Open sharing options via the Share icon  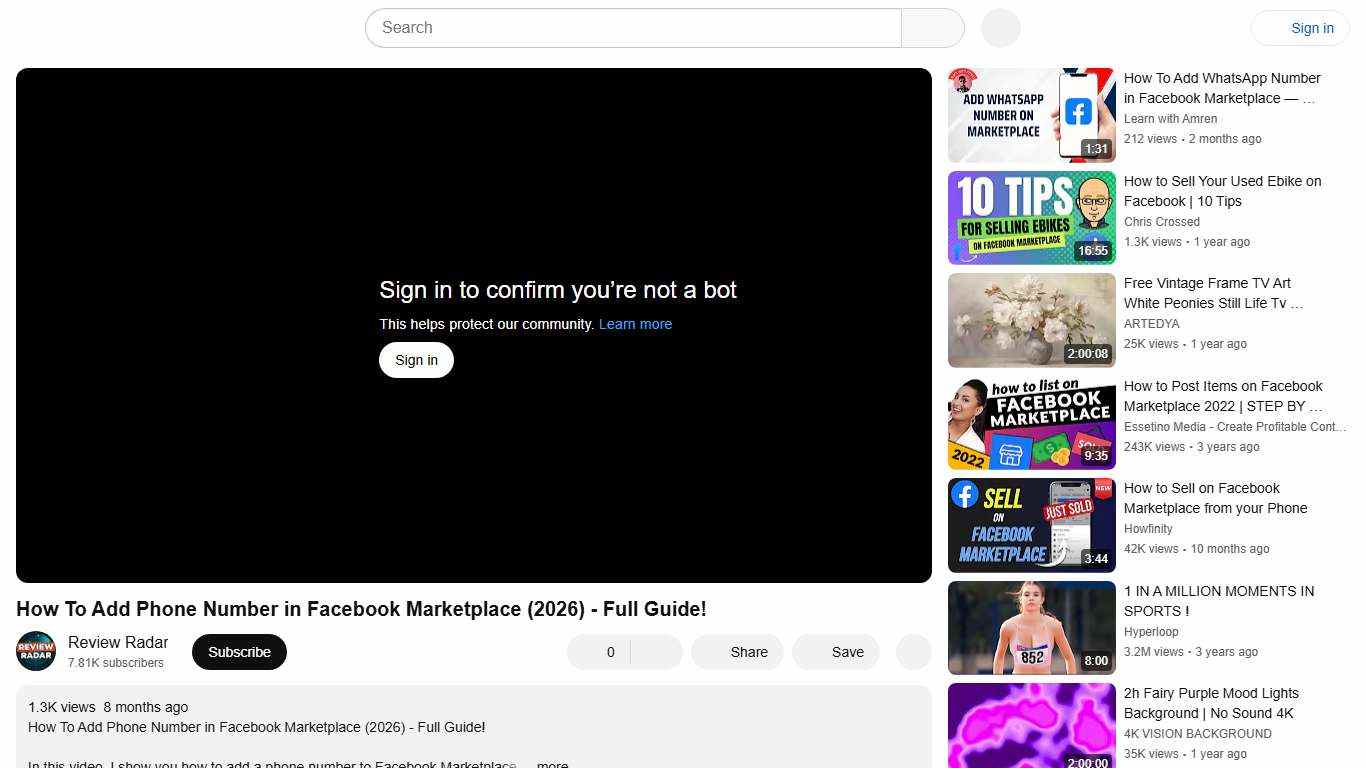[737, 651]
